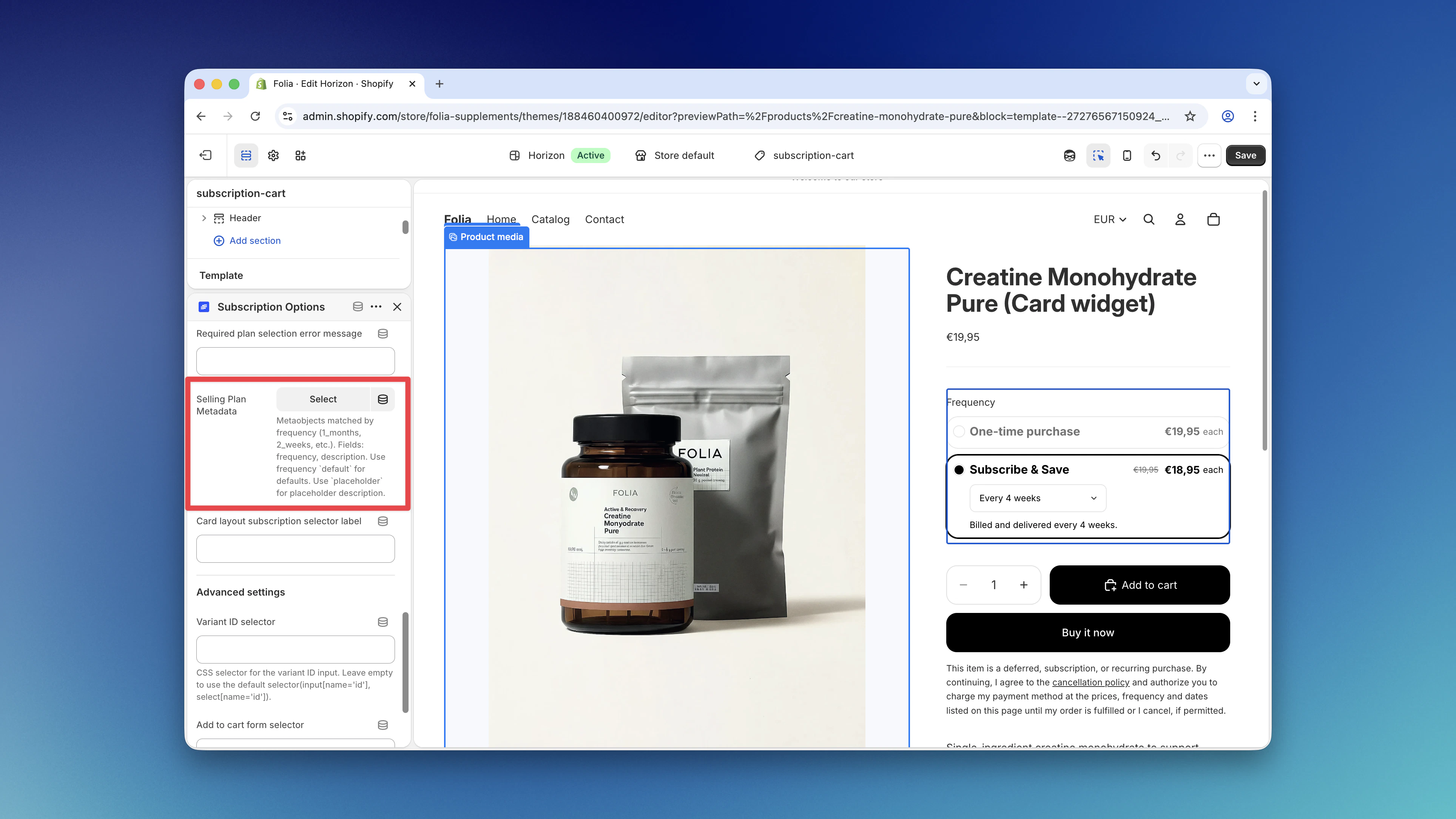This screenshot has height=819, width=1456.
Task: Click the settings panel scrollbar
Action: coord(405,662)
